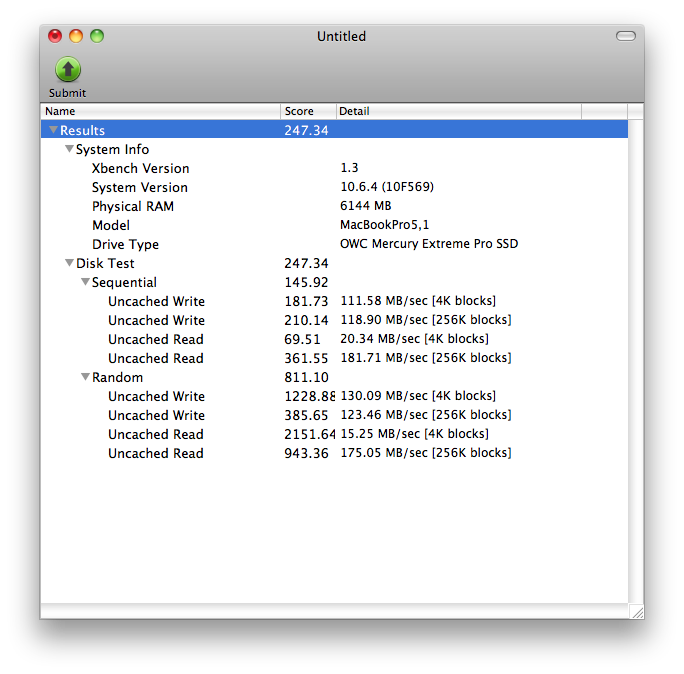Screen dimensions: 684x674
Task: Zoom the window with the green button
Action: 97,36
